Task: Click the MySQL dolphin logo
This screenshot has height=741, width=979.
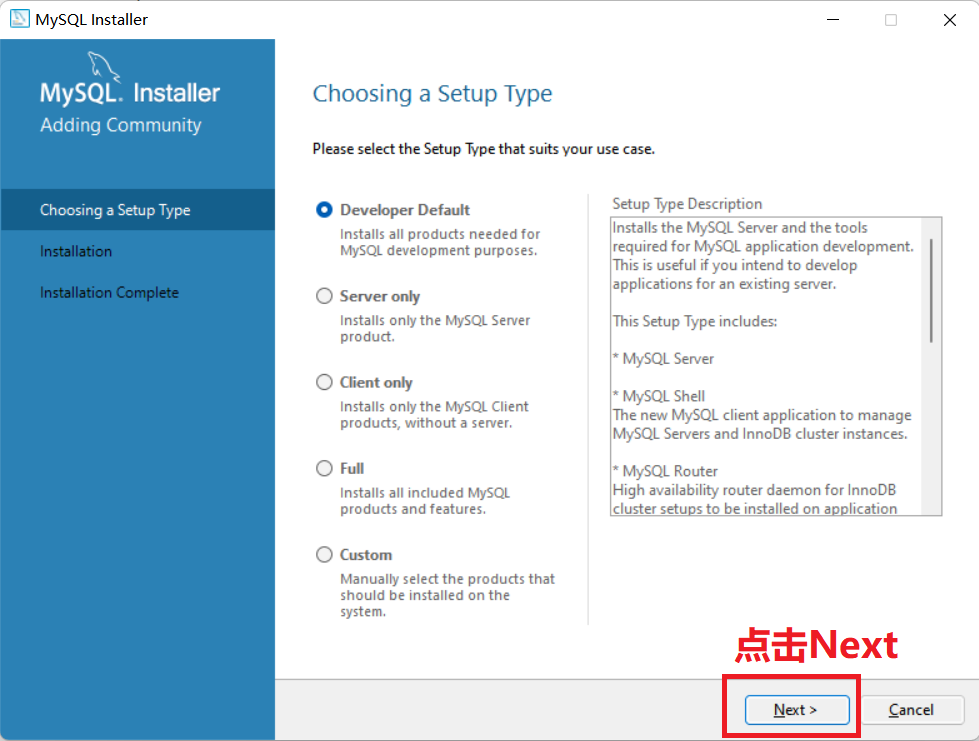Action: click(x=103, y=66)
